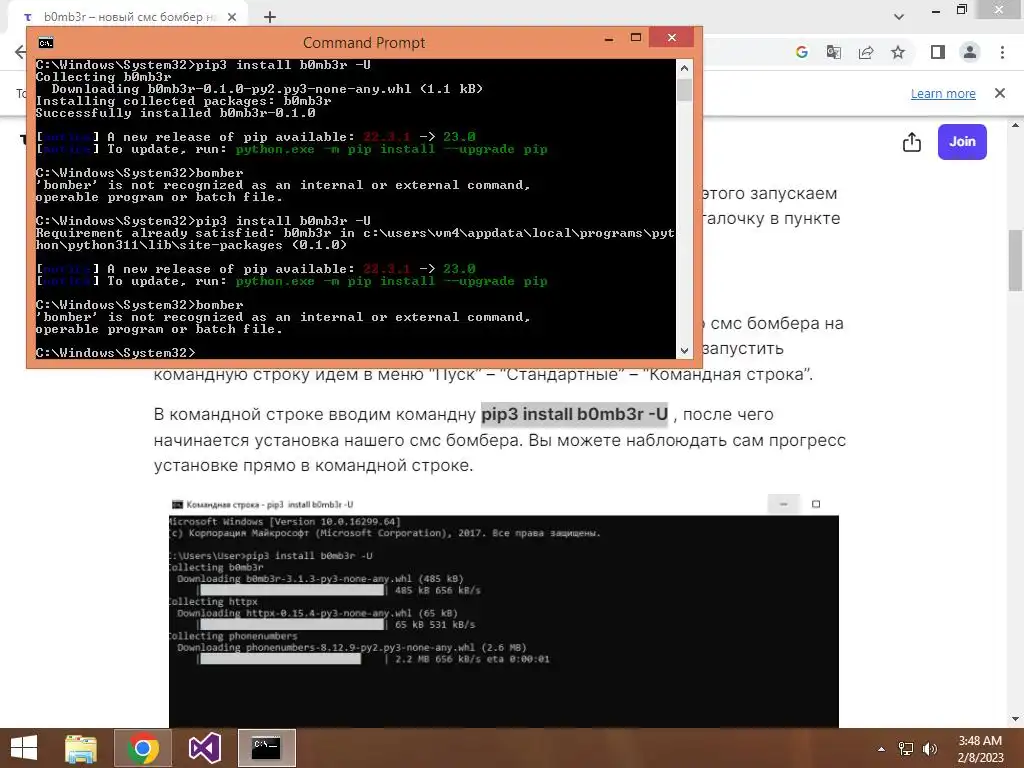Click the highlighted pip3 install b0mb3r -U command
The image size is (1024, 768).
click(575, 414)
